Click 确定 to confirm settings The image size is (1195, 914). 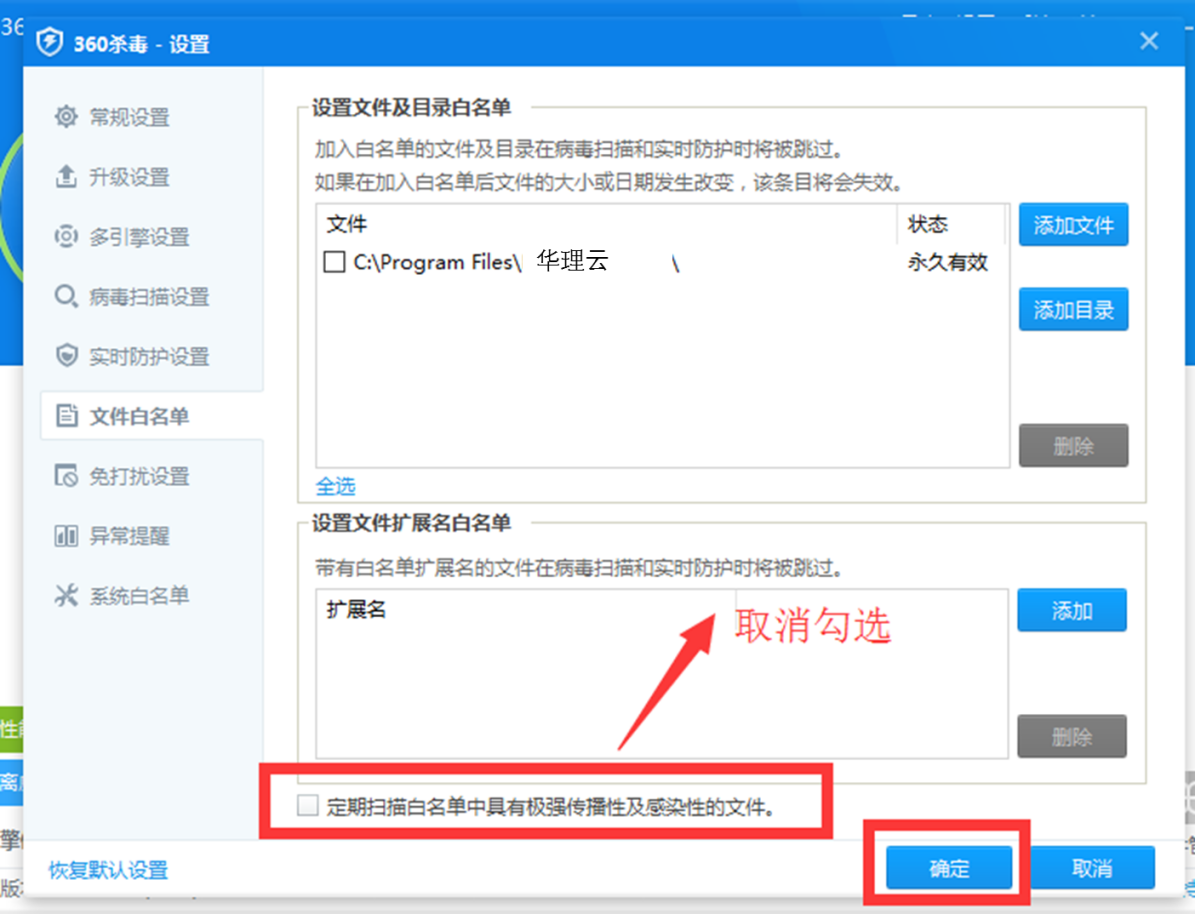click(x=949, y=867)
